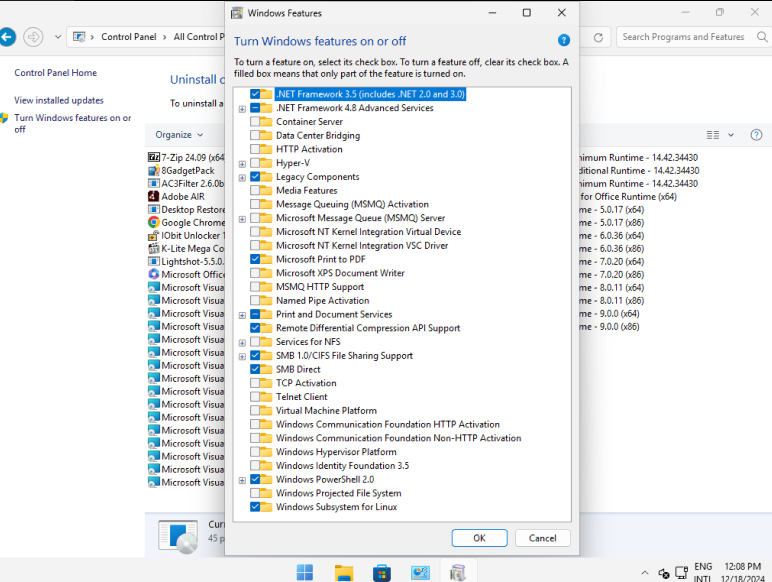The width and height of the screenshot is (772, 582).
Task: Open the recent locations dropdown arrow
Action: coord(58,37)
